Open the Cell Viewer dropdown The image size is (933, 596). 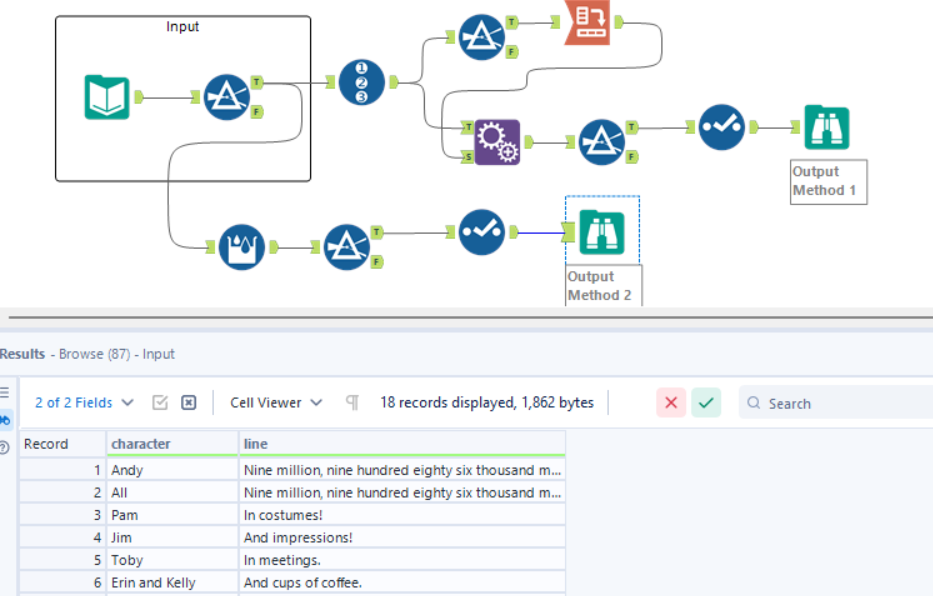[276, 403]
